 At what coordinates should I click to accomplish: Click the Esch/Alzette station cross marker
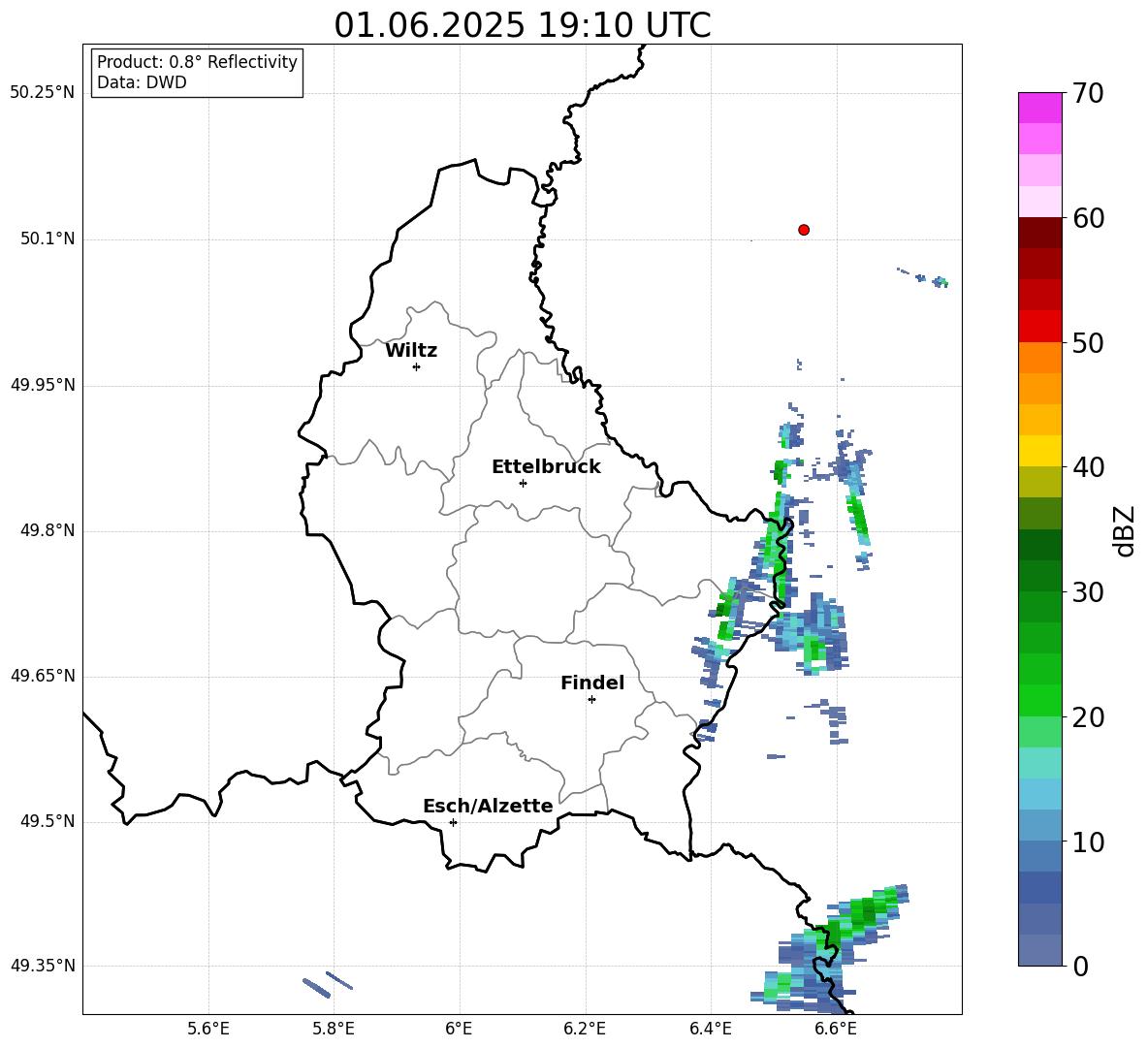pyautogui.click(x=453, y=822)
